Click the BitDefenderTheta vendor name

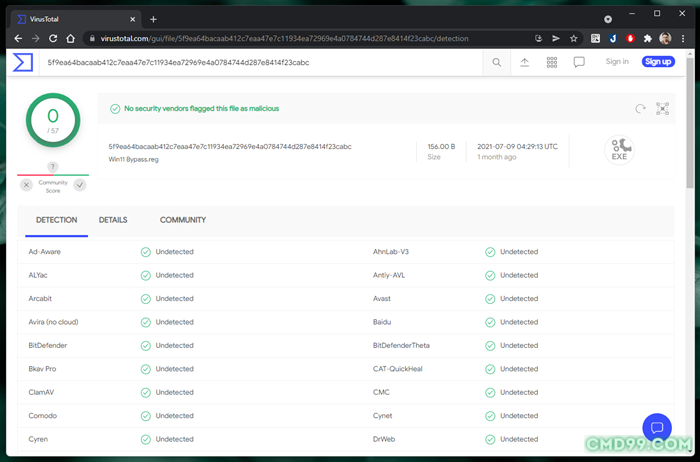click(x=401, y=345)
